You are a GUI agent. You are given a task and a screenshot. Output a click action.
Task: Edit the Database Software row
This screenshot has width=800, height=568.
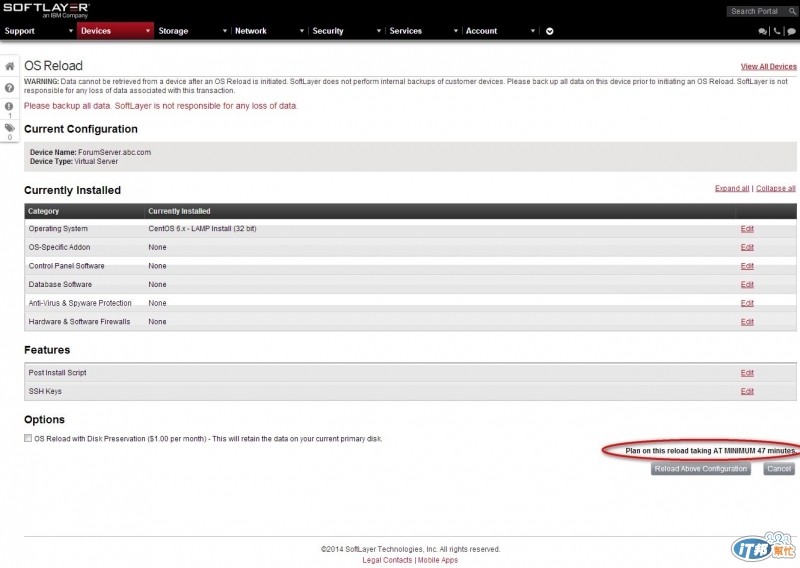[747, 284]
